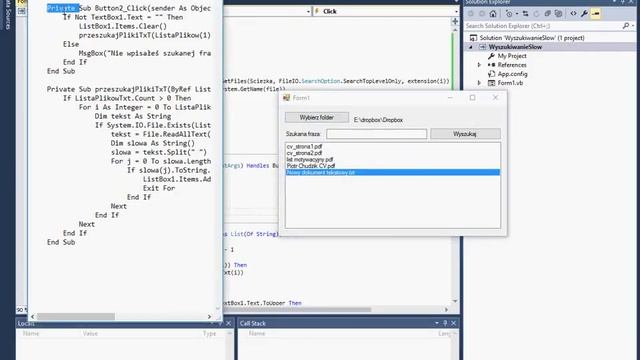The height and width of the screenshot is (360, 640).
Task: Select Piotr Chudzik CV.pdf in list
Action: point(311,166)
